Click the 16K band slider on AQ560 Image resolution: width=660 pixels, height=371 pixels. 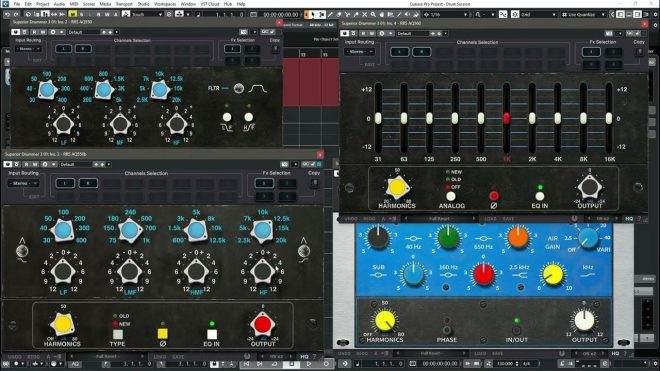609,118
